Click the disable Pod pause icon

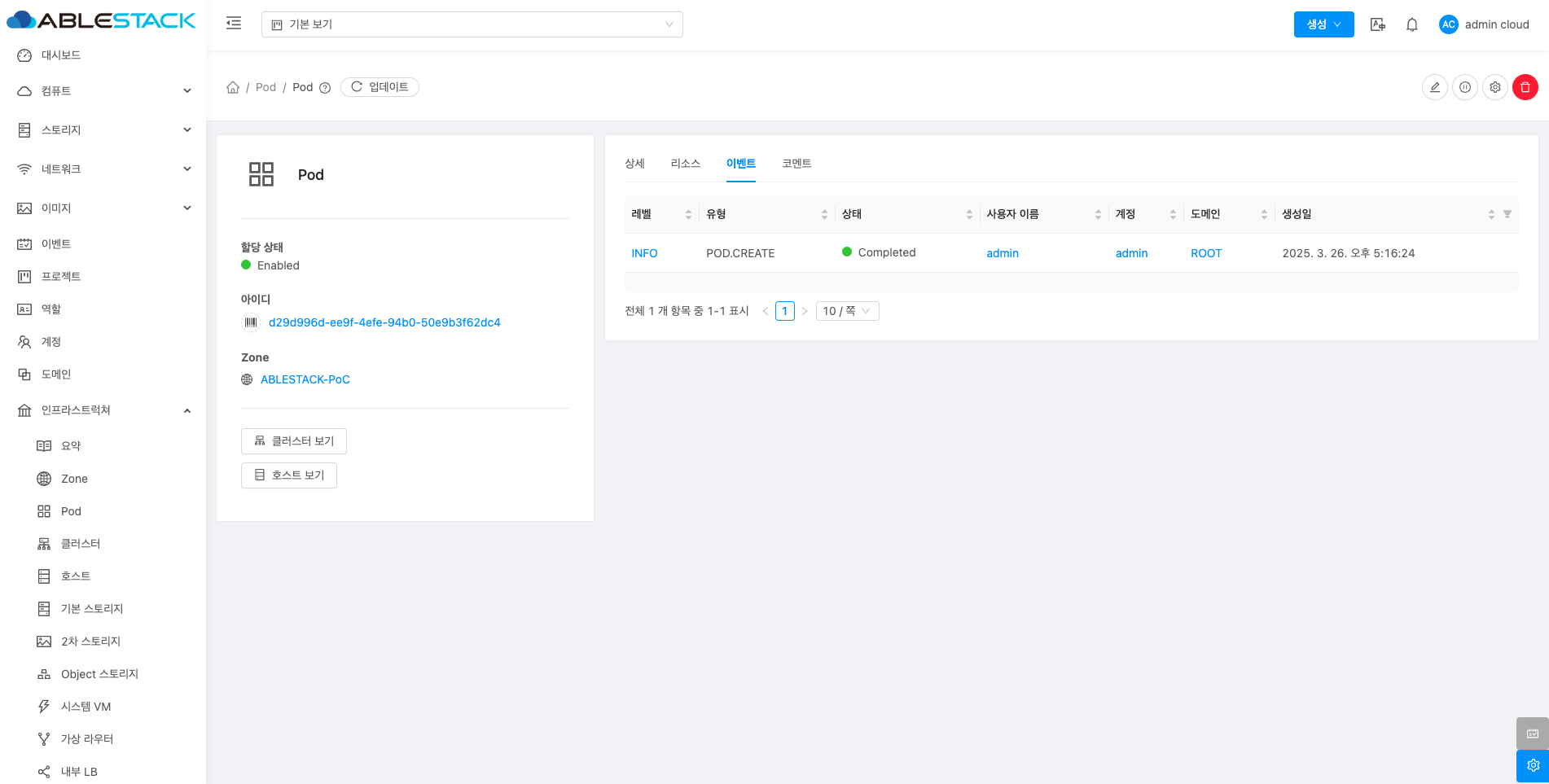(x=1464, y=87)
